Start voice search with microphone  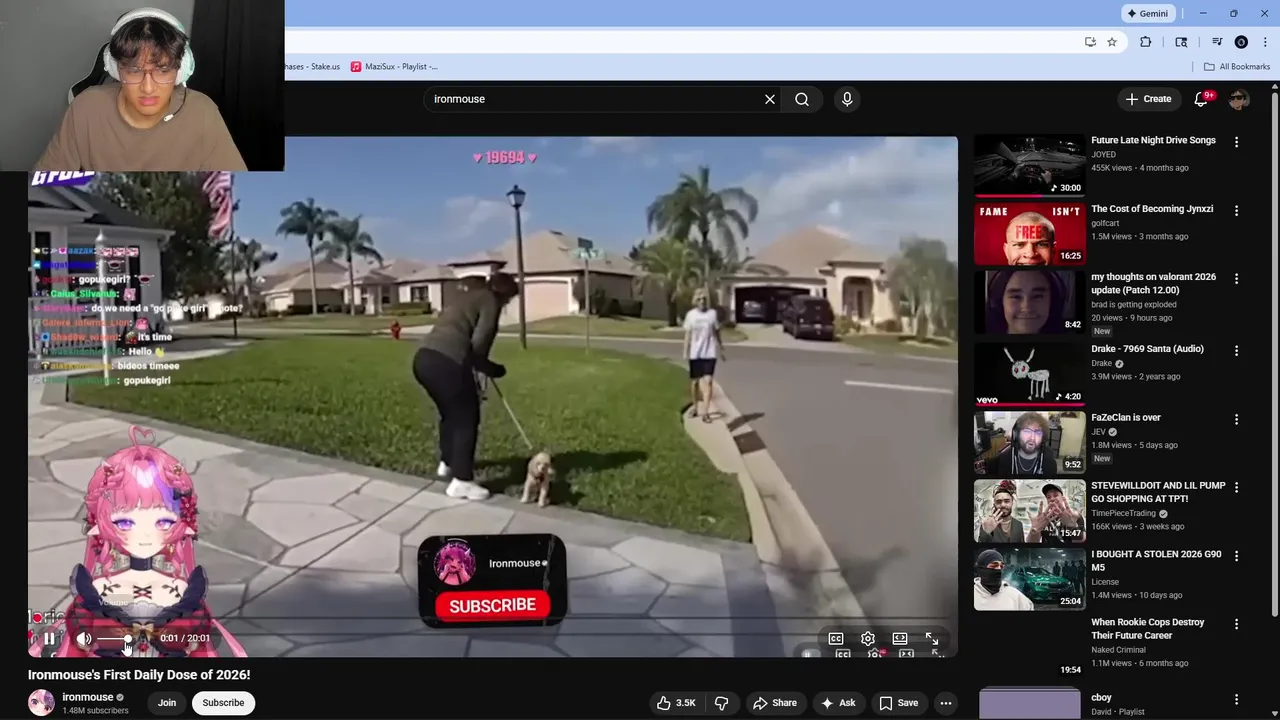[x=847, y=99]
